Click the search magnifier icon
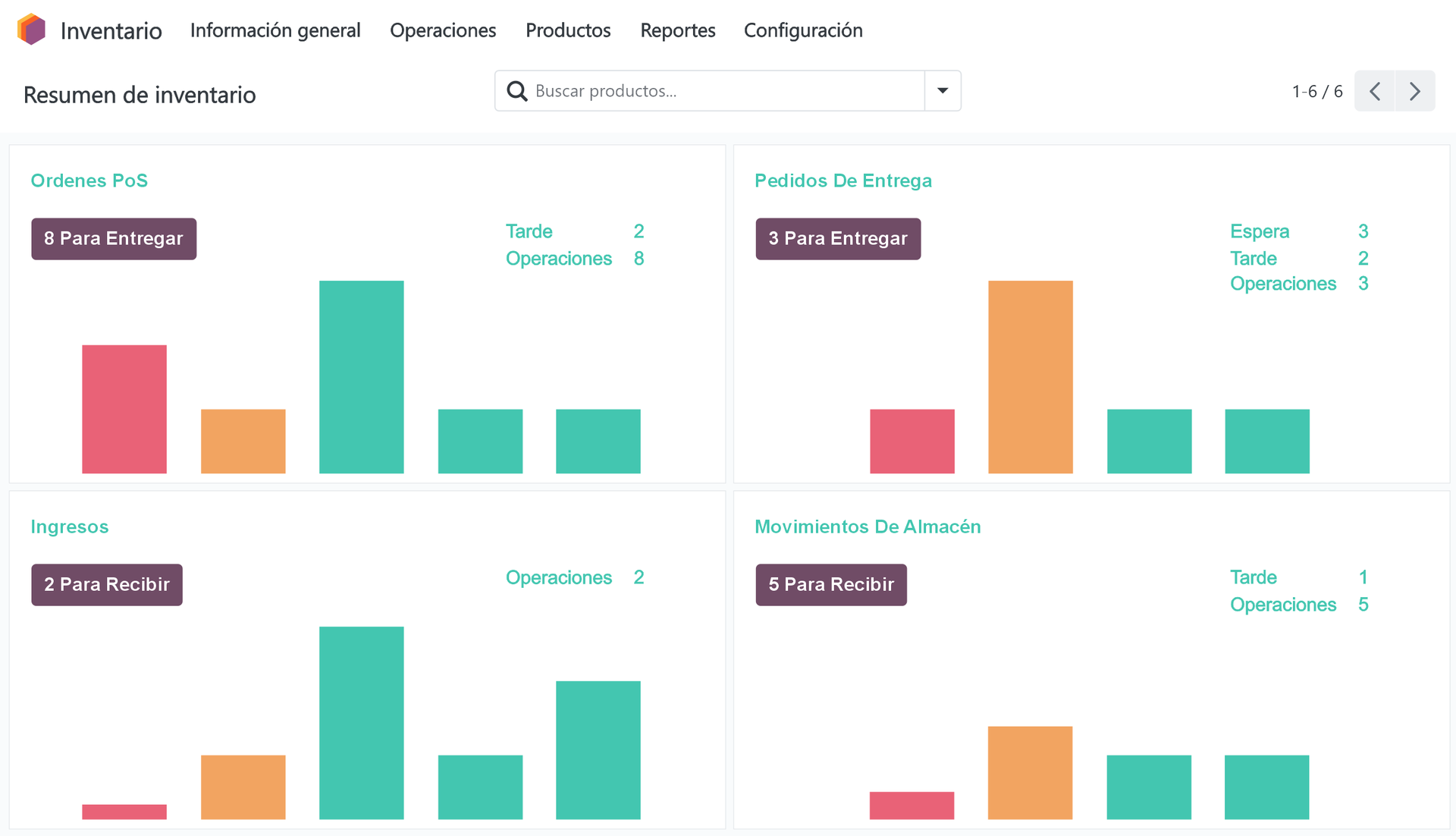The height and width of the screenshot is (836, 1456). click(517, 91)
